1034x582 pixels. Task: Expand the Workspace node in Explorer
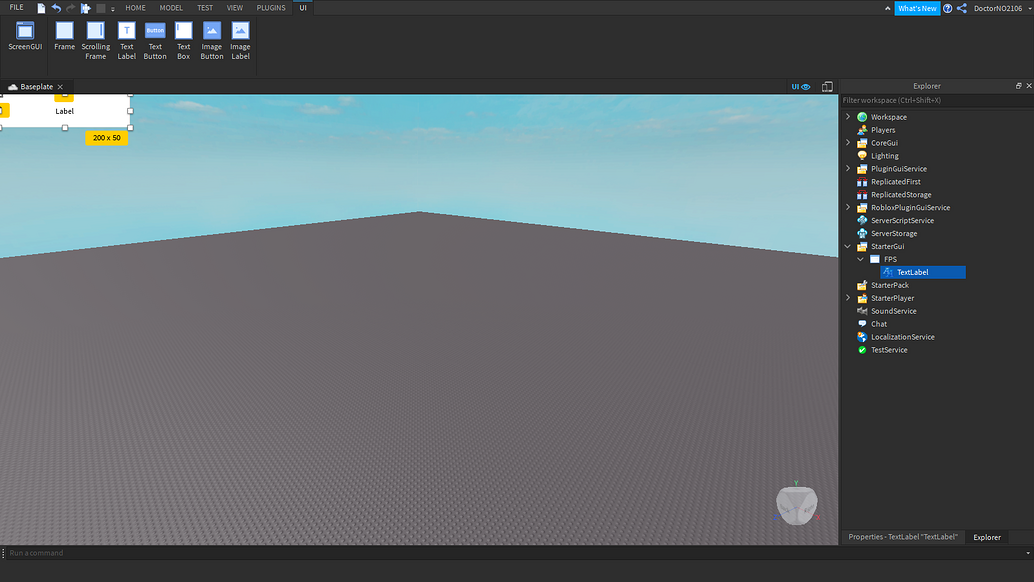pyautogui.click(x=848, y=116)
